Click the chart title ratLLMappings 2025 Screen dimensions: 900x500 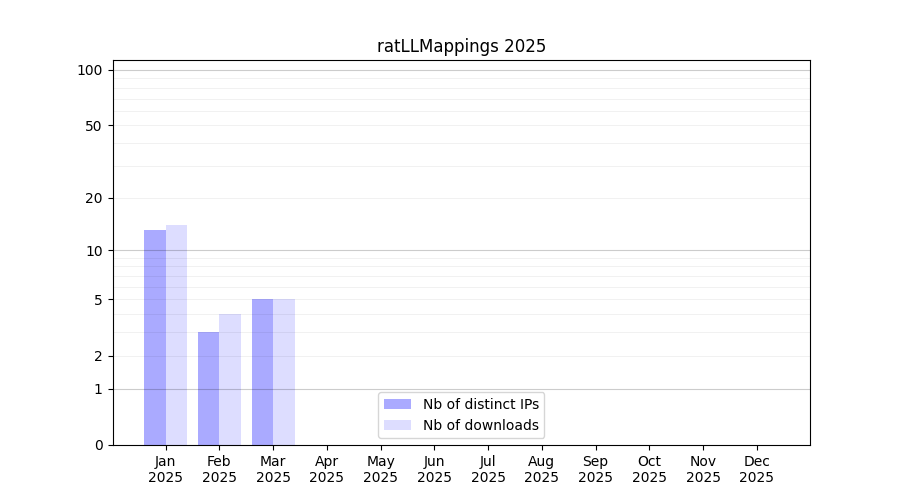click(461, 46)
